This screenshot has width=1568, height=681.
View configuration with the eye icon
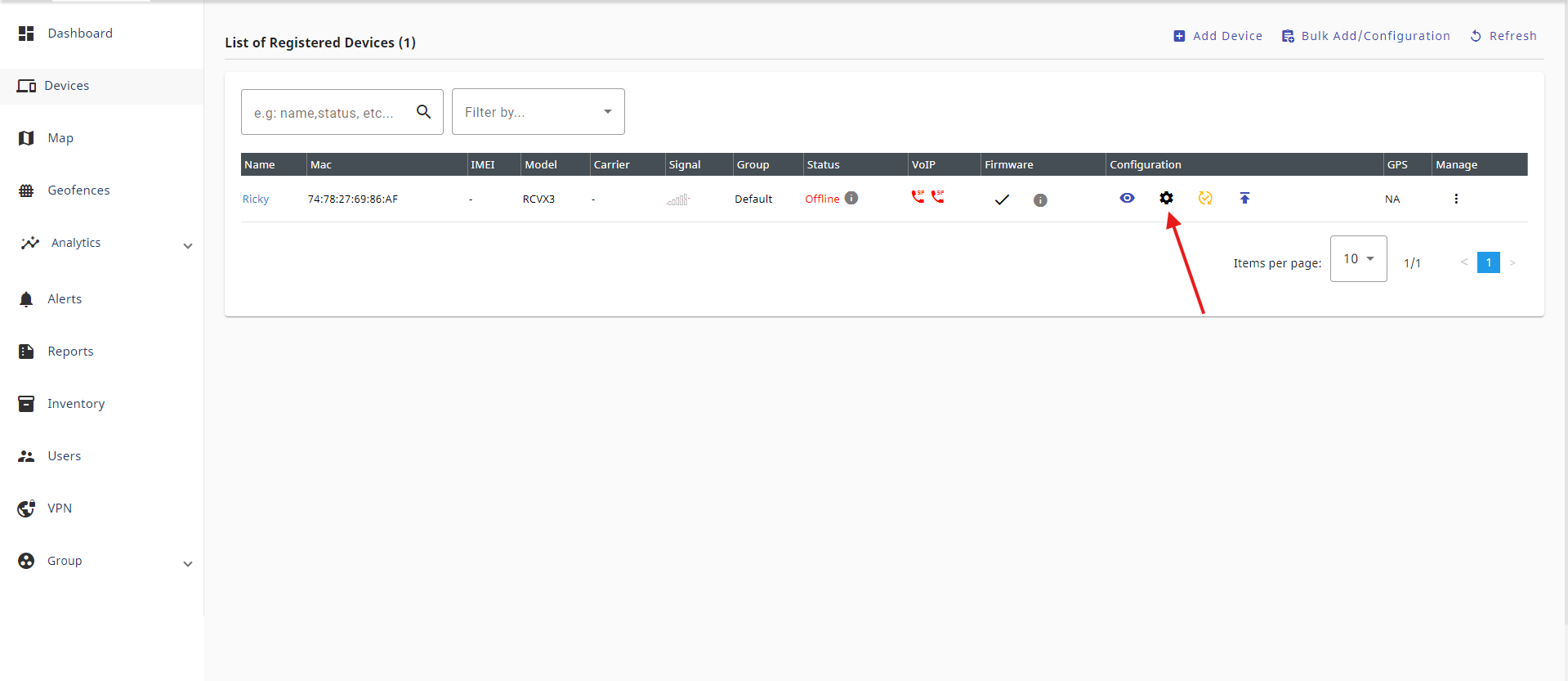coord(1128,198)
